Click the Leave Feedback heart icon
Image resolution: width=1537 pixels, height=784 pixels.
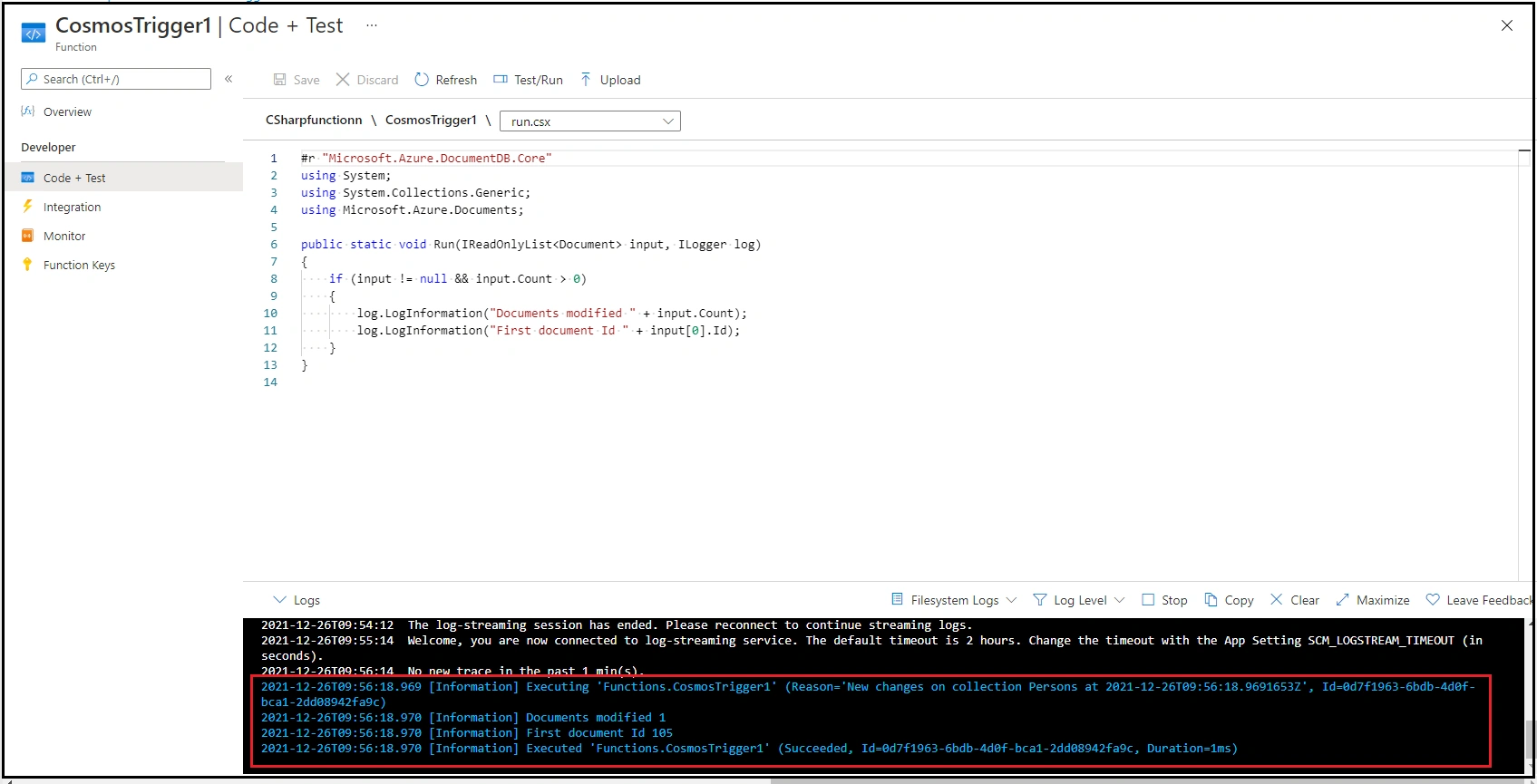point(1433,599)
